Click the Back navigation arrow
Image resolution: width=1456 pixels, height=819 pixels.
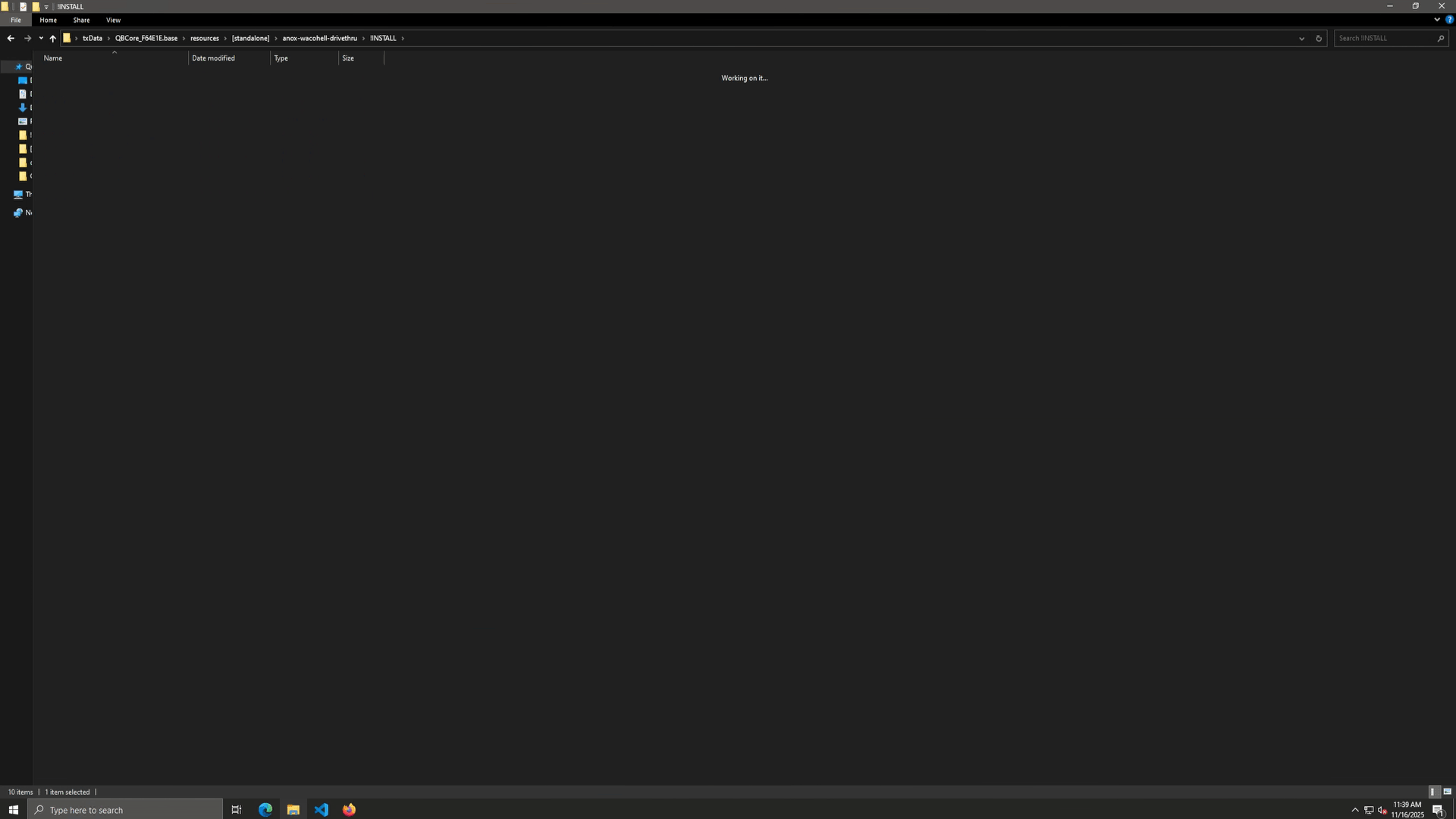click(x=11, y=38)
